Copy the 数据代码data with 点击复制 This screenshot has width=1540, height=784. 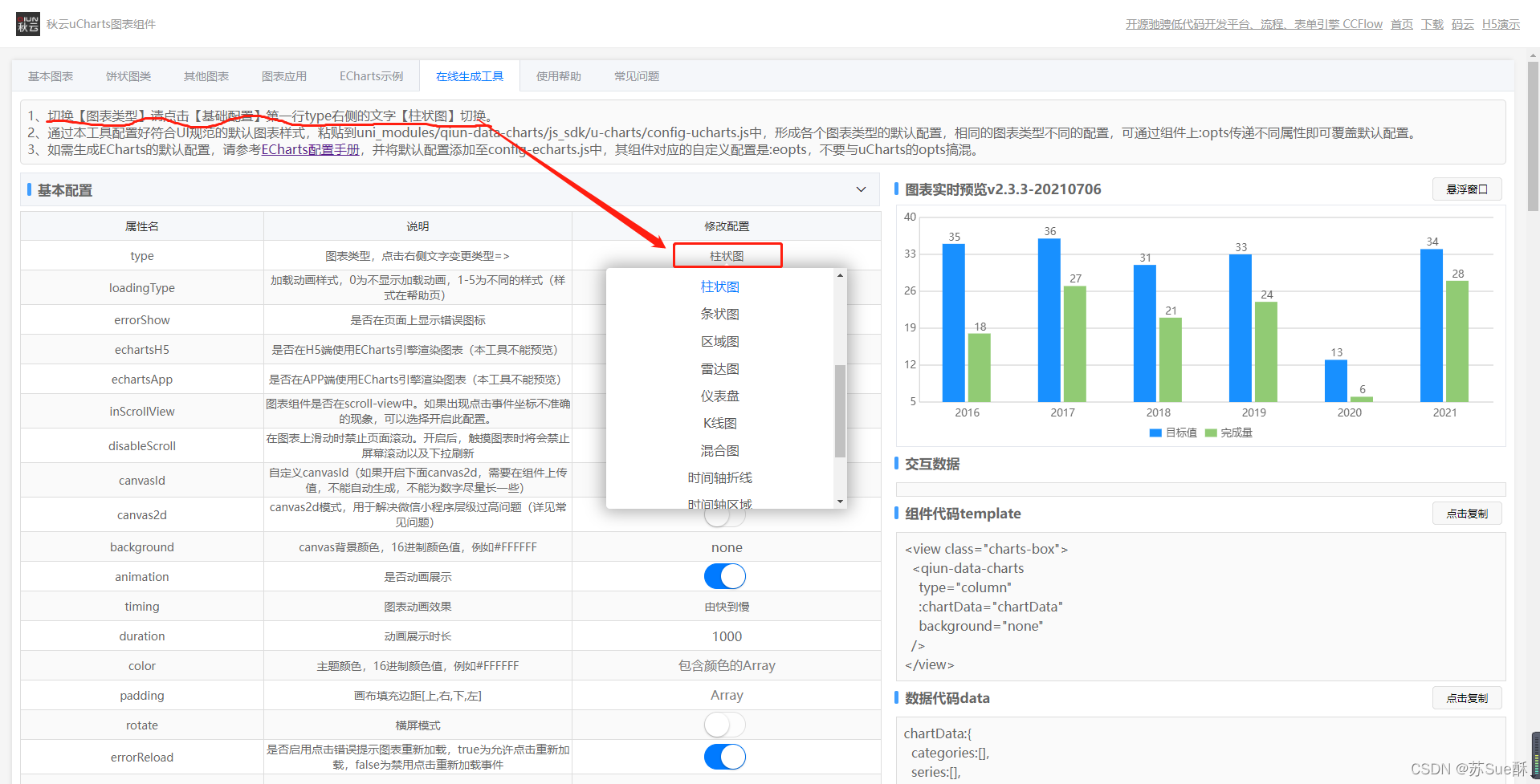tap(1467, 698)
